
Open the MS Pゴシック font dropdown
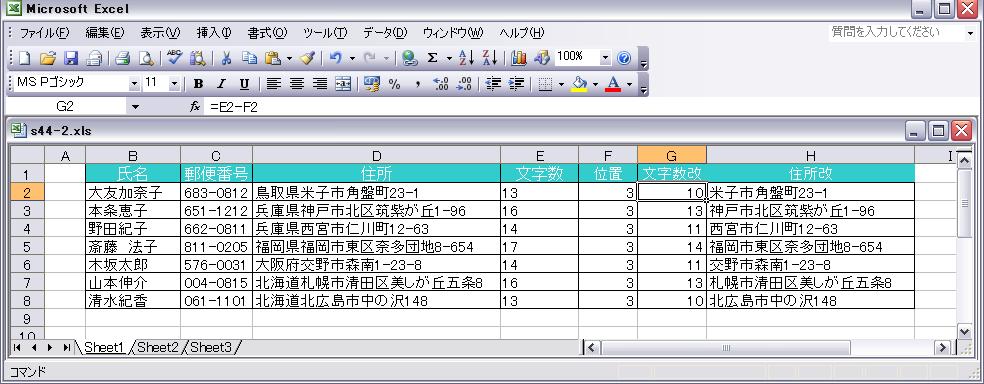point(134,83)
